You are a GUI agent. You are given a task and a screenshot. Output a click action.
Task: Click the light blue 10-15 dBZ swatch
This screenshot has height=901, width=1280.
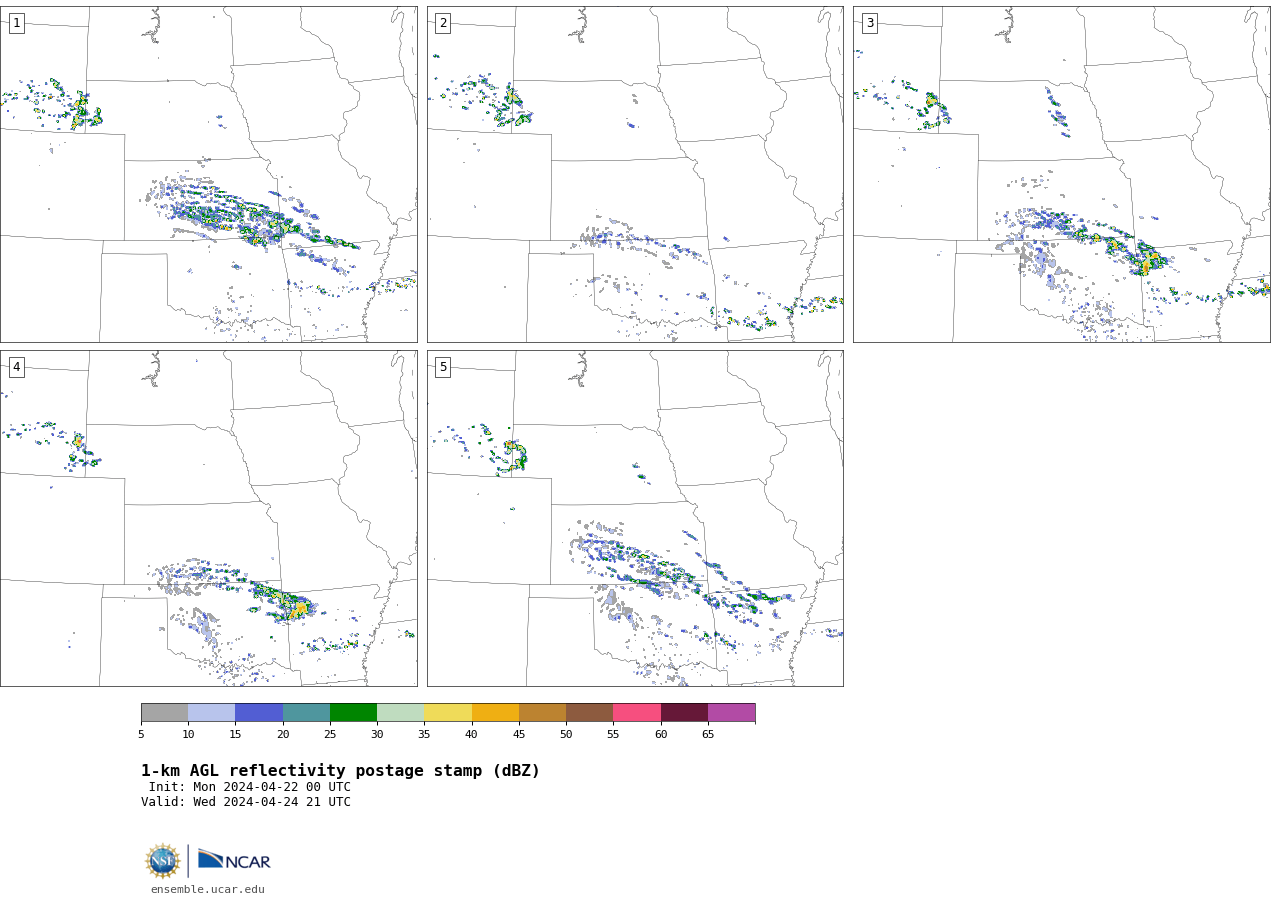212,712
